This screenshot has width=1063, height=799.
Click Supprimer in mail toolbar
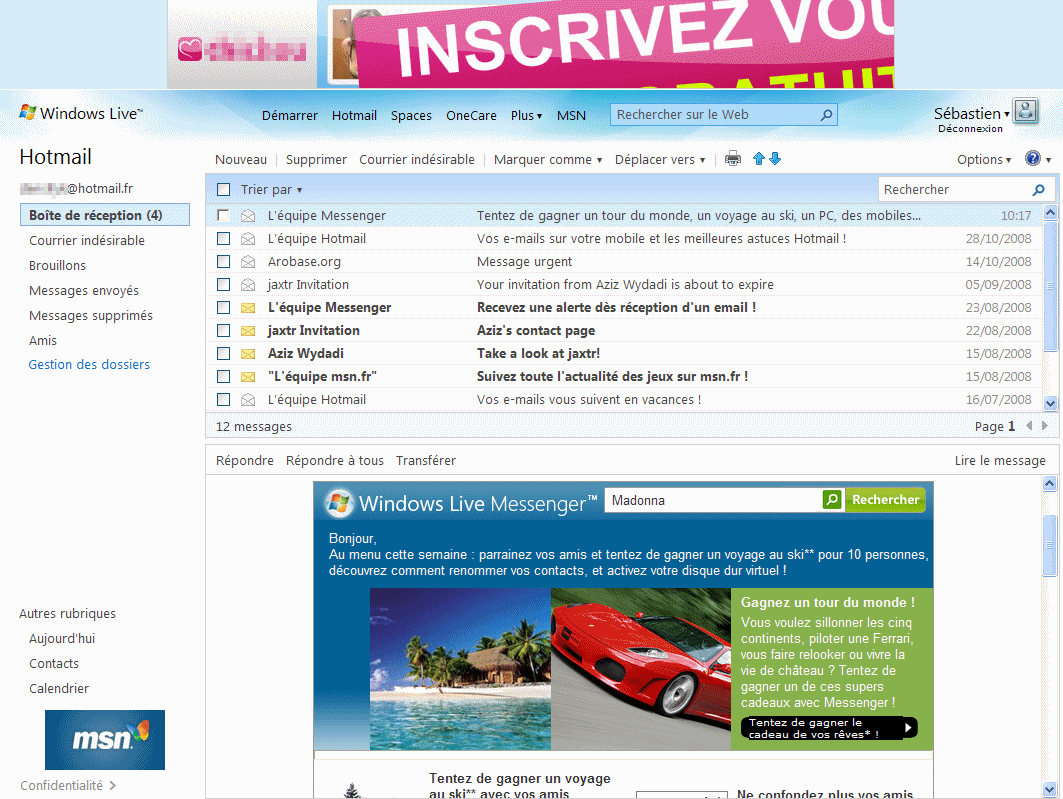click(316, 160)
